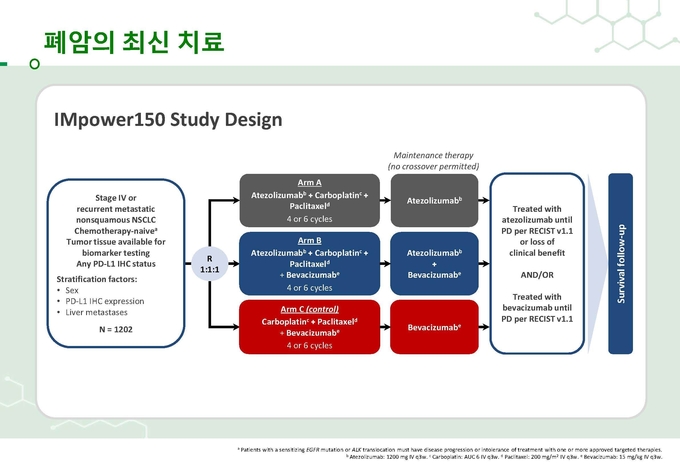Click 'AND/OR' in the treatment box
This screenshot has height=471, width=680.
[537, 275]
